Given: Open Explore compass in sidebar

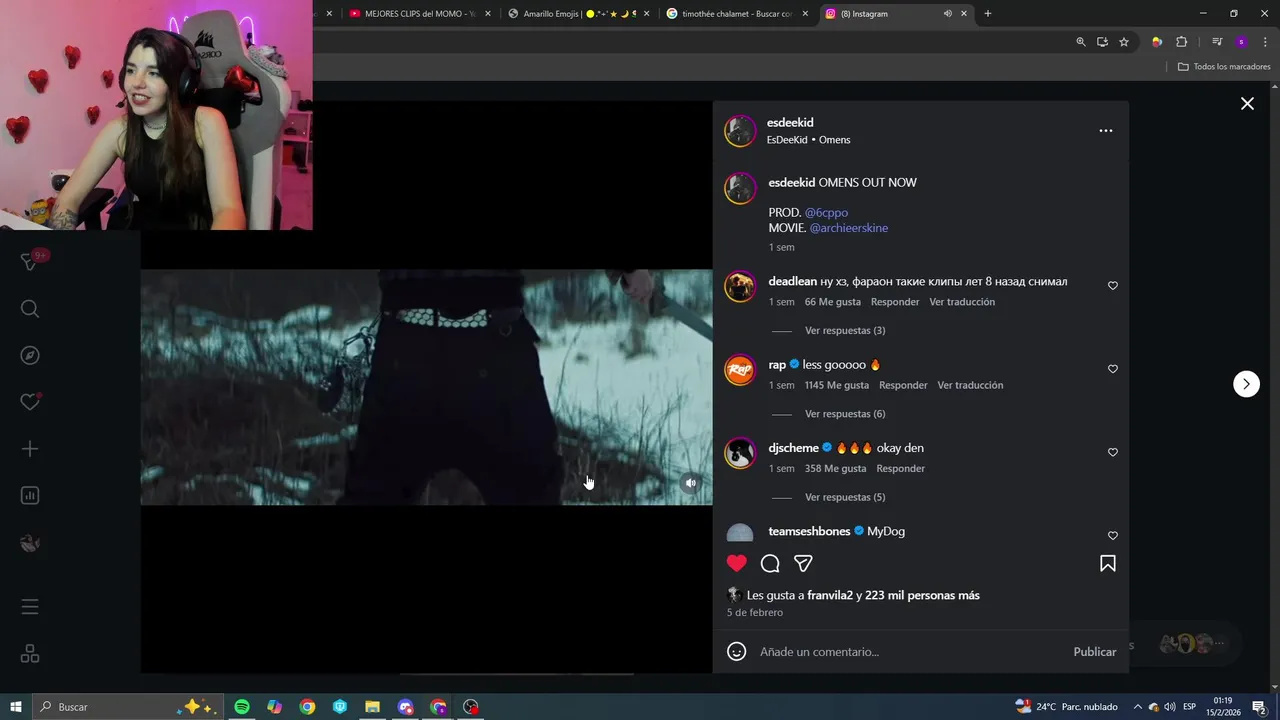Looking at the screenshot, I should pyautogui.click(x=30, y=356).
